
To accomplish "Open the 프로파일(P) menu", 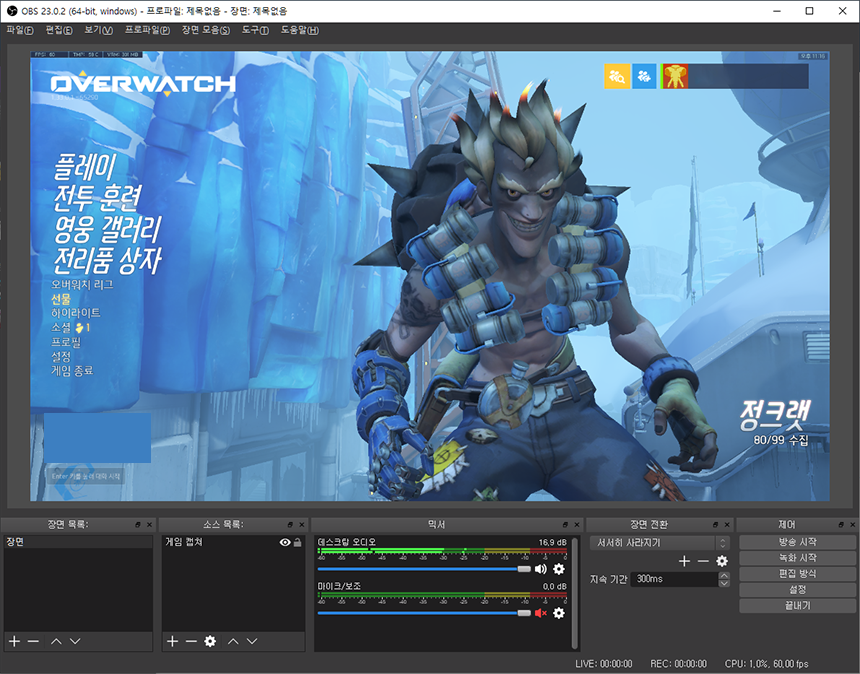I will tap(147, 30).
